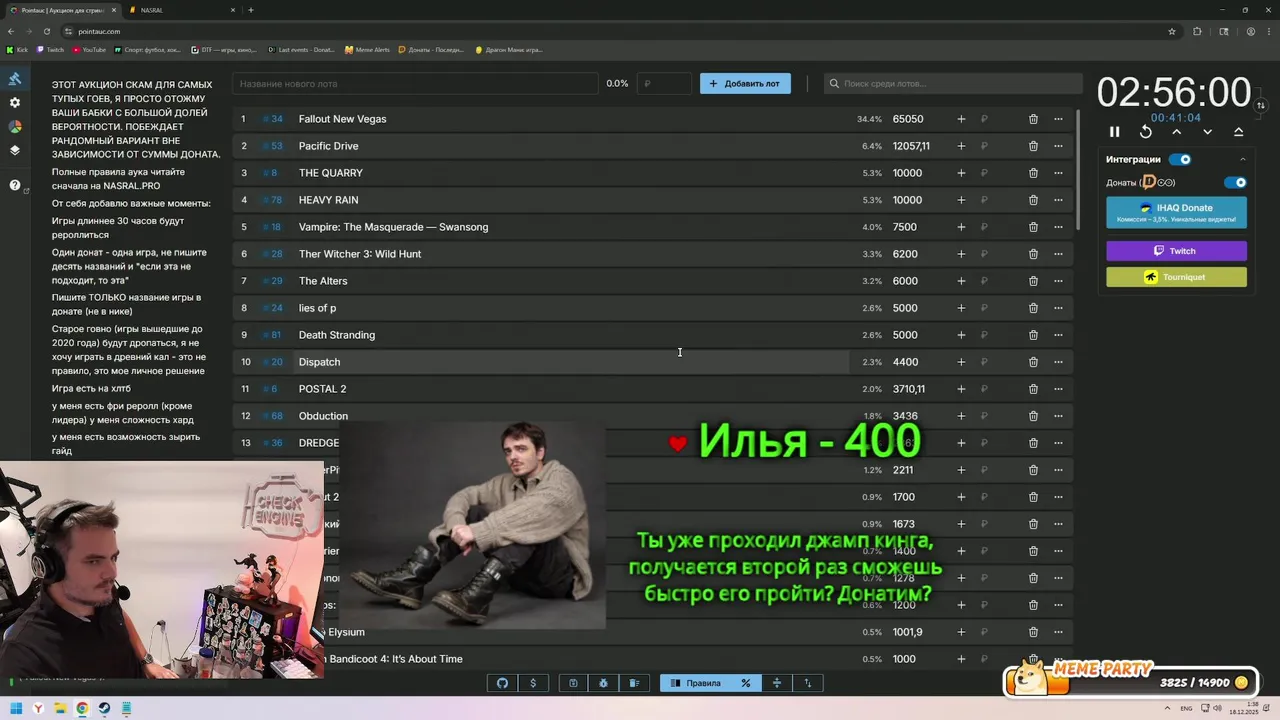Open Steam from the taskbar
The height and width of the screenshot is (720, 1280).
coord(104,709)
